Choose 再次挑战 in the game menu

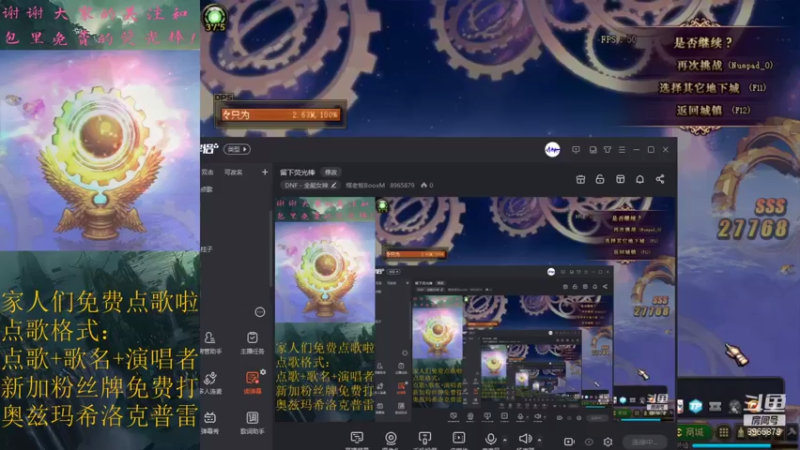point(724,65)
